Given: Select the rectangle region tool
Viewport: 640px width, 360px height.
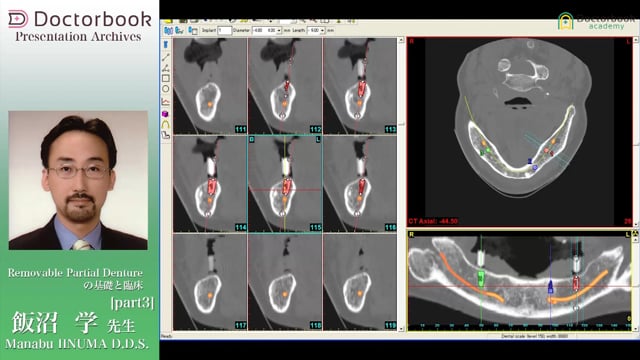Looking at the screenshot, I should pyautogui.click(x=166, y=78).
